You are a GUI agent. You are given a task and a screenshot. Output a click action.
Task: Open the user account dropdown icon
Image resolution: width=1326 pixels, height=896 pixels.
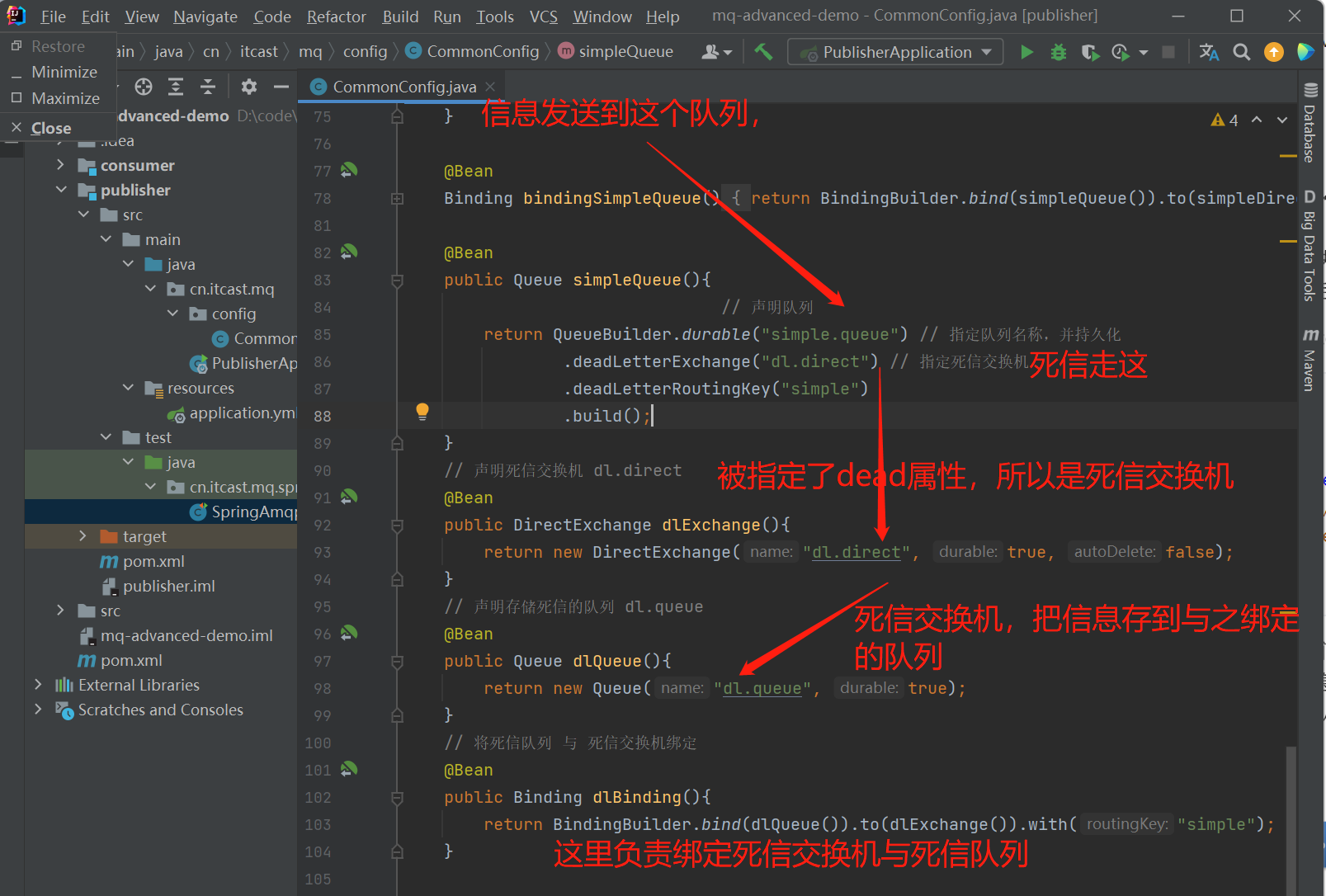[x=716, y=52]
